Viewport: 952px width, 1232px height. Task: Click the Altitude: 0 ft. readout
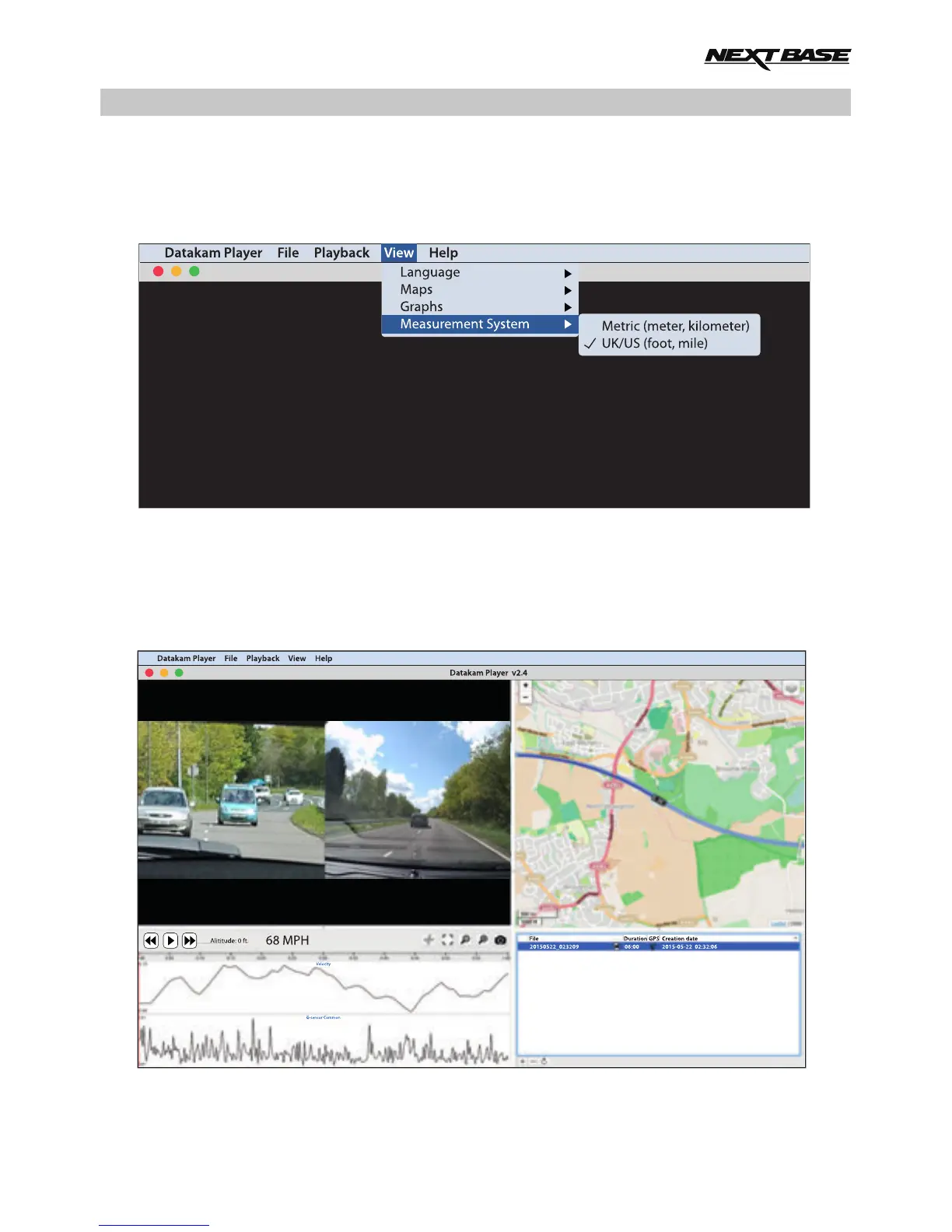click(229, 940)
